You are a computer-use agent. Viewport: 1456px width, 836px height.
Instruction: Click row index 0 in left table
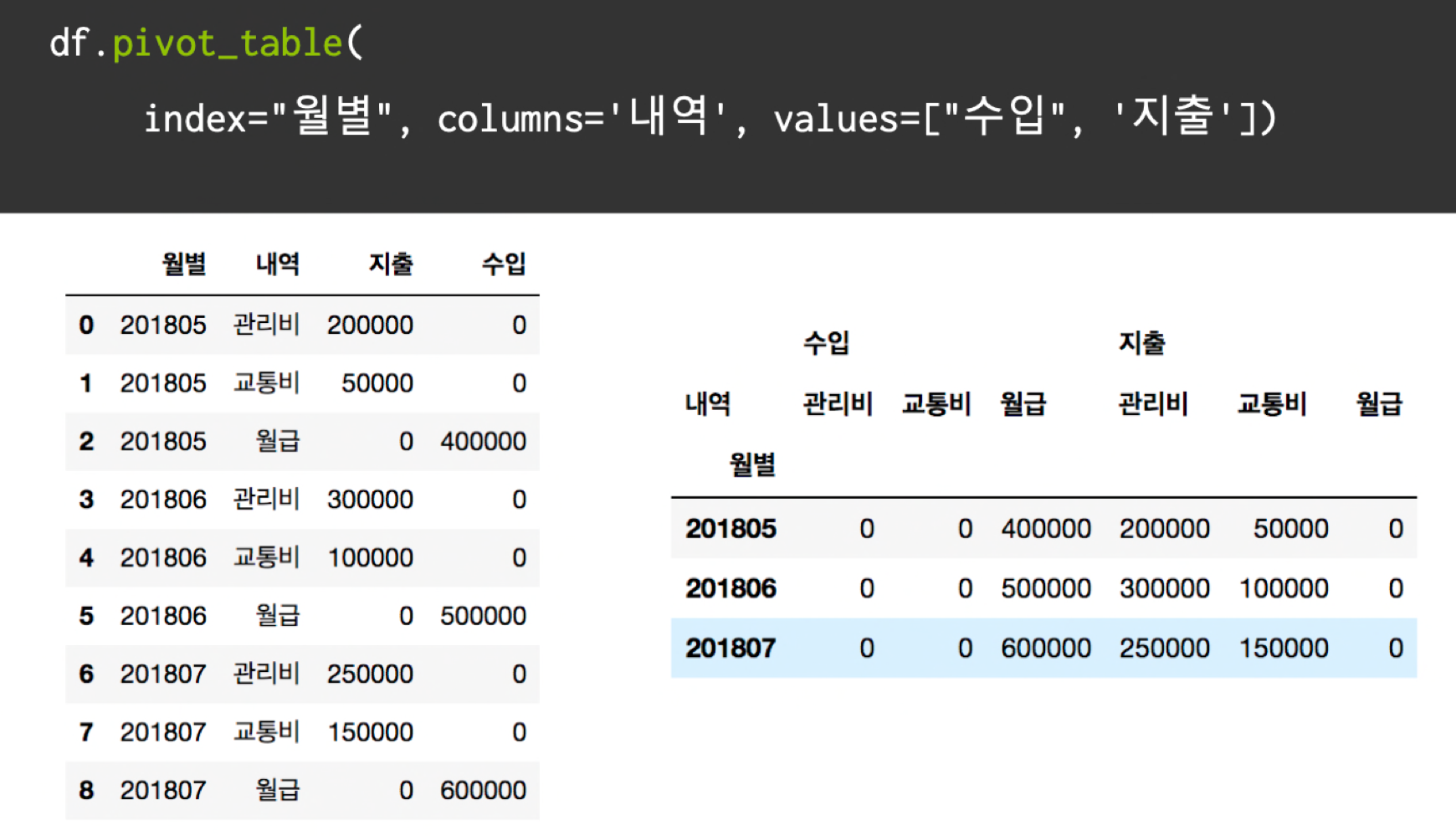(x=86, y=325)
